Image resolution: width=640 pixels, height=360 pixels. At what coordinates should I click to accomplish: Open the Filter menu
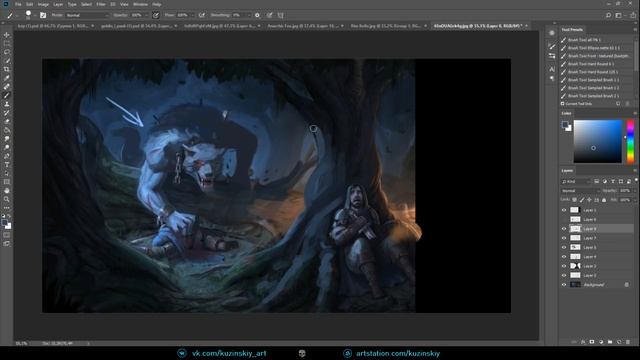[101, 4]
